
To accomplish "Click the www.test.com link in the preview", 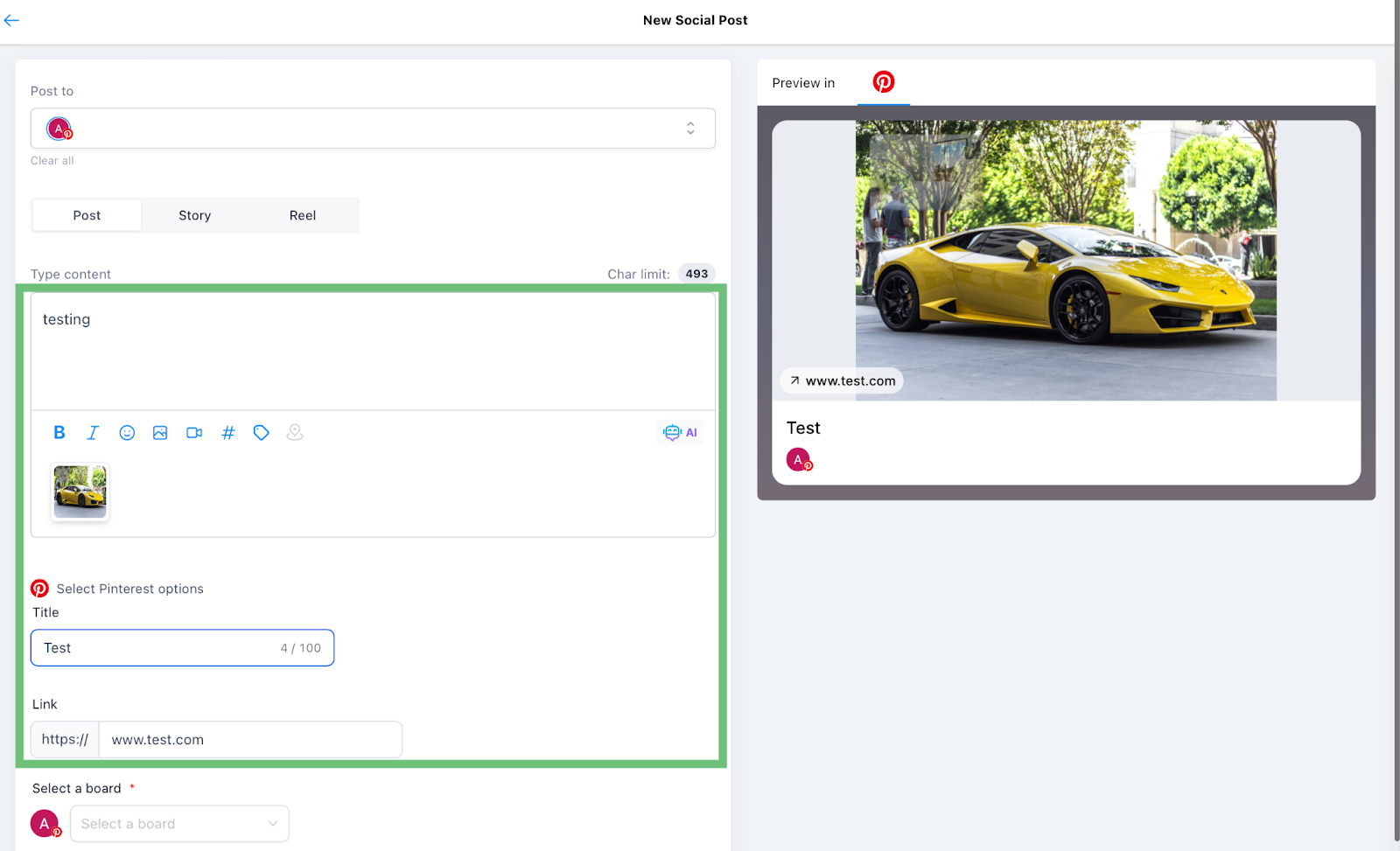I will (842, 380).
